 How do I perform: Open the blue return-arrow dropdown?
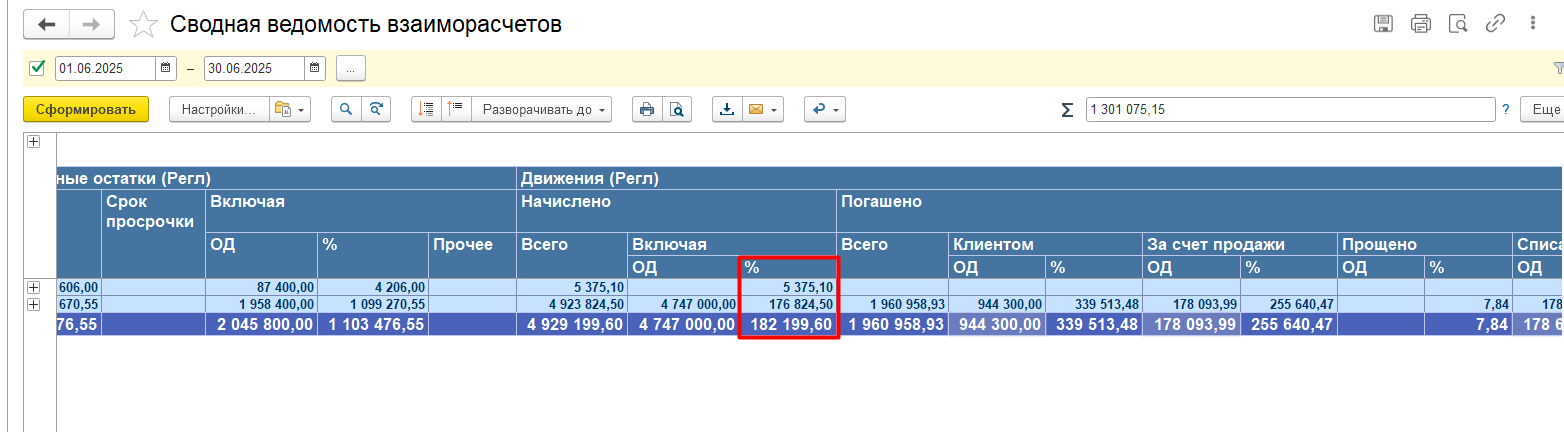[825, 109]
